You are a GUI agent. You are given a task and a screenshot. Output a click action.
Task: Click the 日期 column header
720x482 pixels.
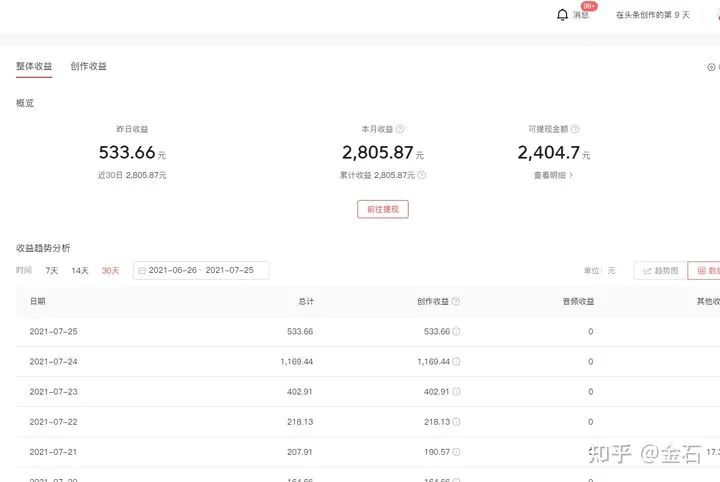[x=38, y=301]
